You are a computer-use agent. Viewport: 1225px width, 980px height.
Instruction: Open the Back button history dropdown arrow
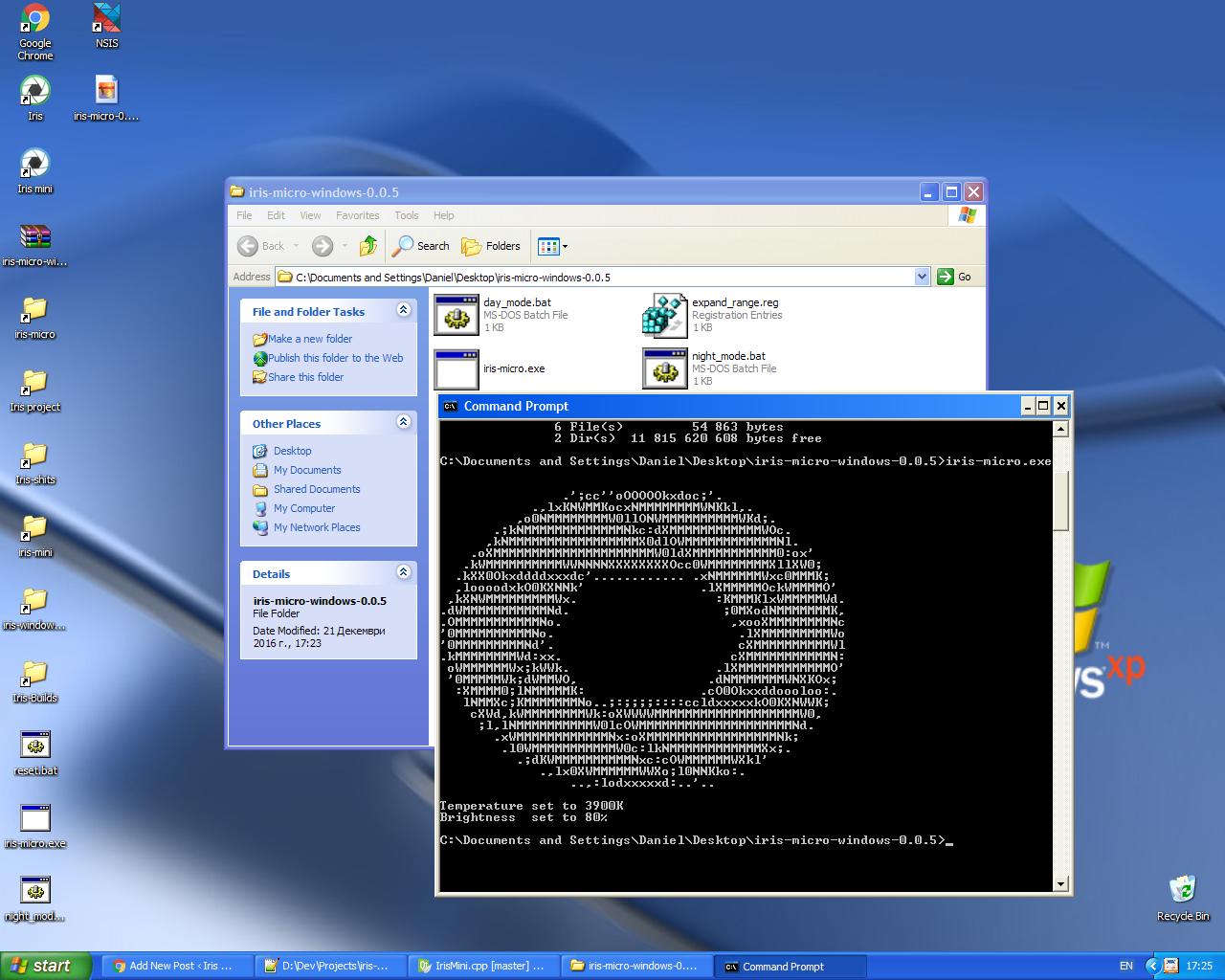click(296, 246)
